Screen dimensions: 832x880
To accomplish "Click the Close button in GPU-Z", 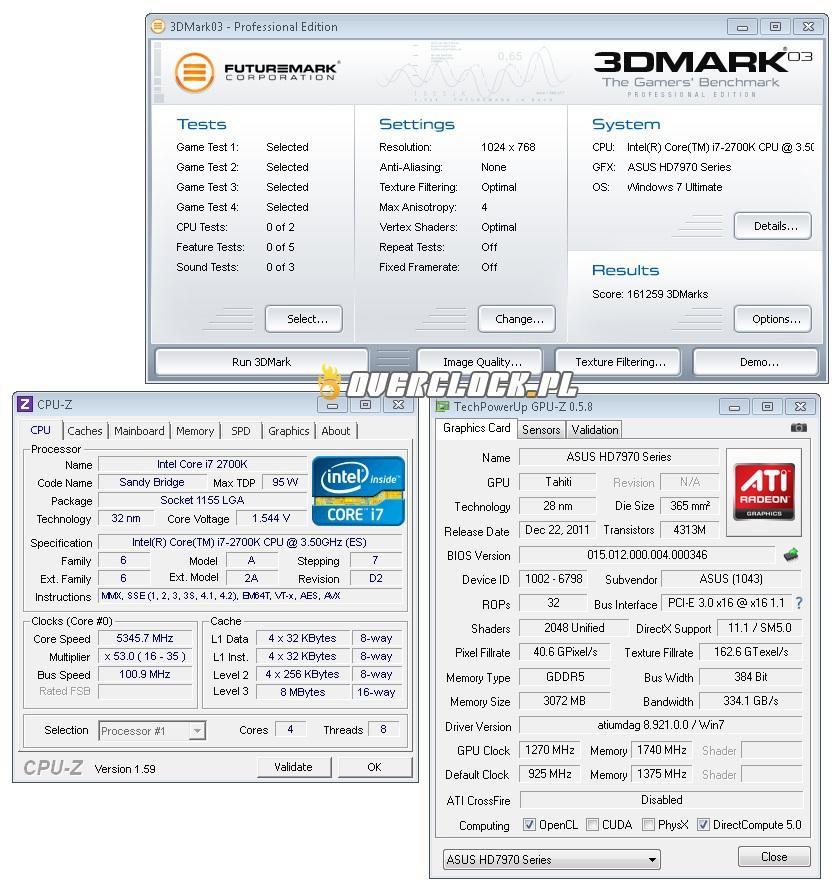I will (774, 856).
